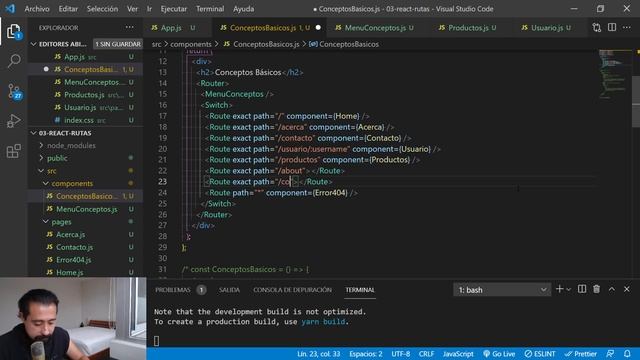Viewport: 640px width, 360px height.
Task: Open the Search view in activity bar
Action: coord(13,61)
